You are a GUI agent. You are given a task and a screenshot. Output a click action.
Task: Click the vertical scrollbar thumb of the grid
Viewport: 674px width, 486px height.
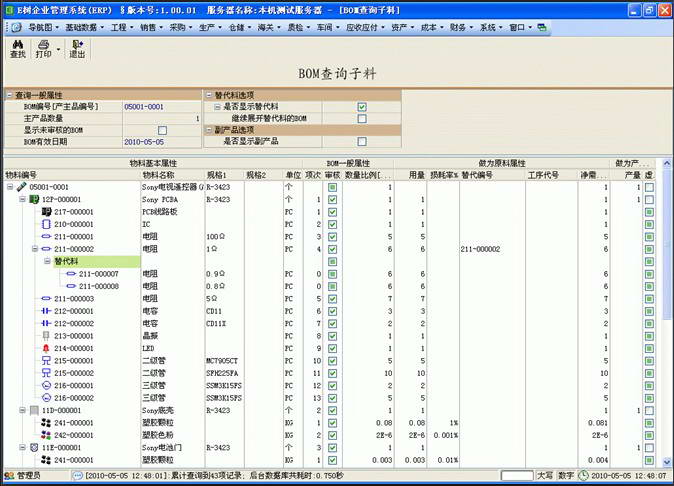(x=667, y=245)
